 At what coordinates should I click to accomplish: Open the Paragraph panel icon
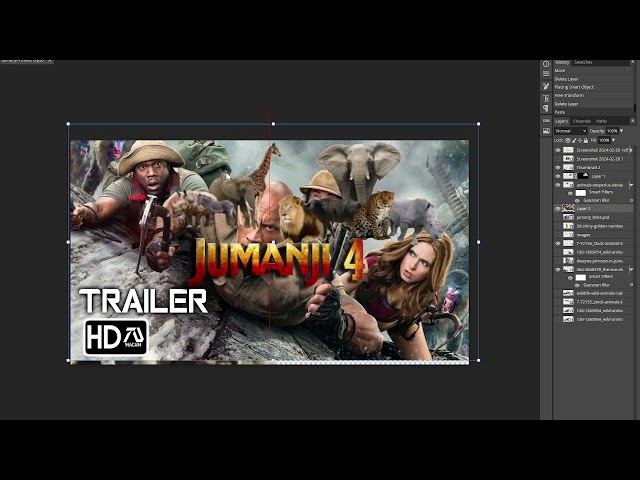(546, 108)
